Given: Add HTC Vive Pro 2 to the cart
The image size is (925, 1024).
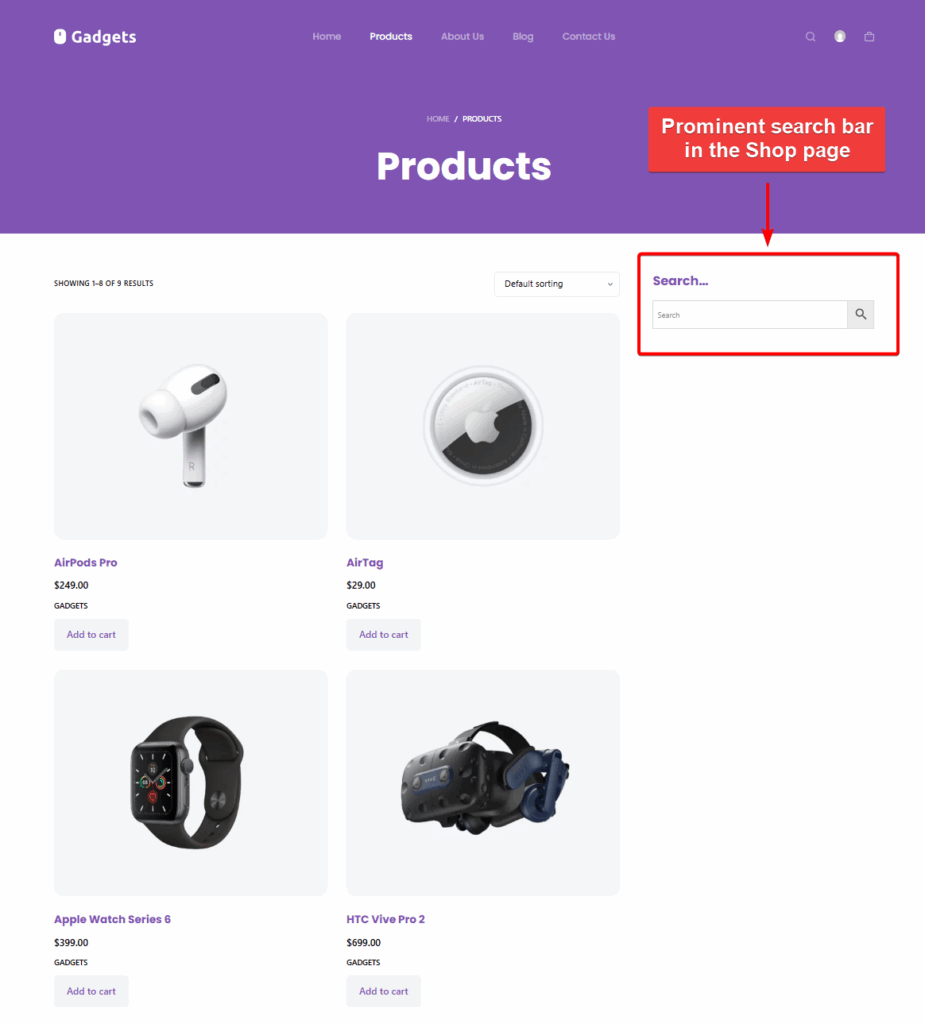Looking at the screenshot, I should 383,991.
